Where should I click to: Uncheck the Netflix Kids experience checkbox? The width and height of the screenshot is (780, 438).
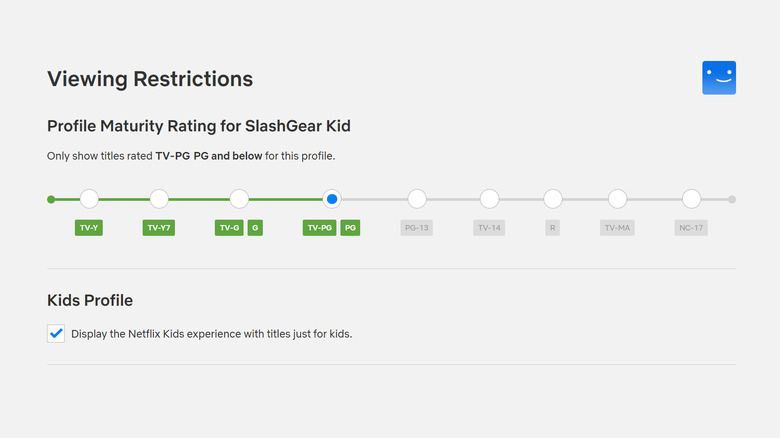tap(56, 333)
